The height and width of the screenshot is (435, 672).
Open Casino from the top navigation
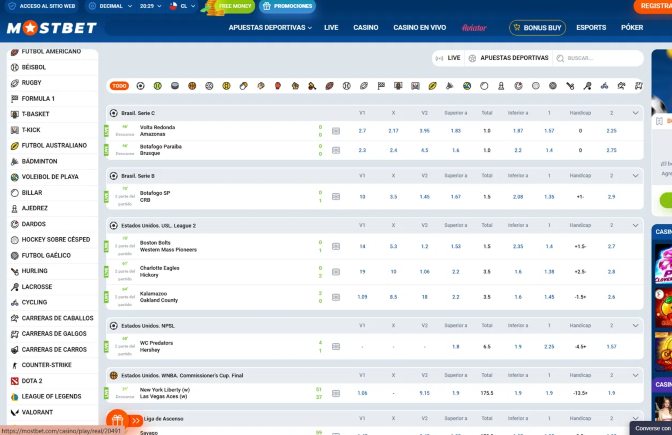click(366, 27)
